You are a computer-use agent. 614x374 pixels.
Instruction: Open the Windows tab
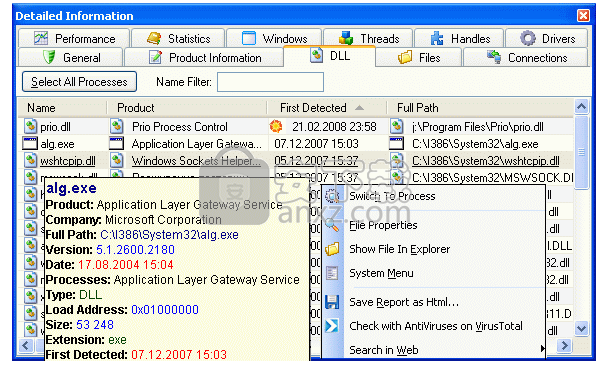click(x=274, y=38)
